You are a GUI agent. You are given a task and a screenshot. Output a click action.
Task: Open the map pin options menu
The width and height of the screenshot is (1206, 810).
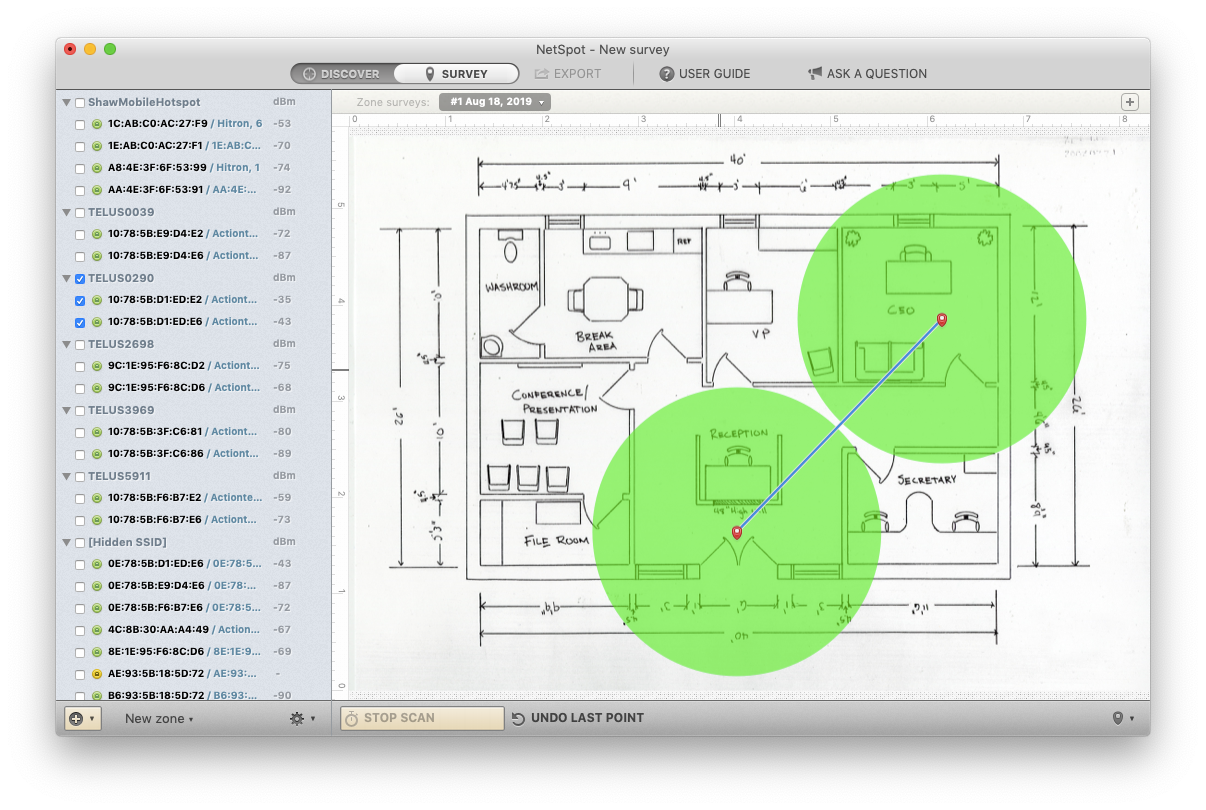point(1123,719)
